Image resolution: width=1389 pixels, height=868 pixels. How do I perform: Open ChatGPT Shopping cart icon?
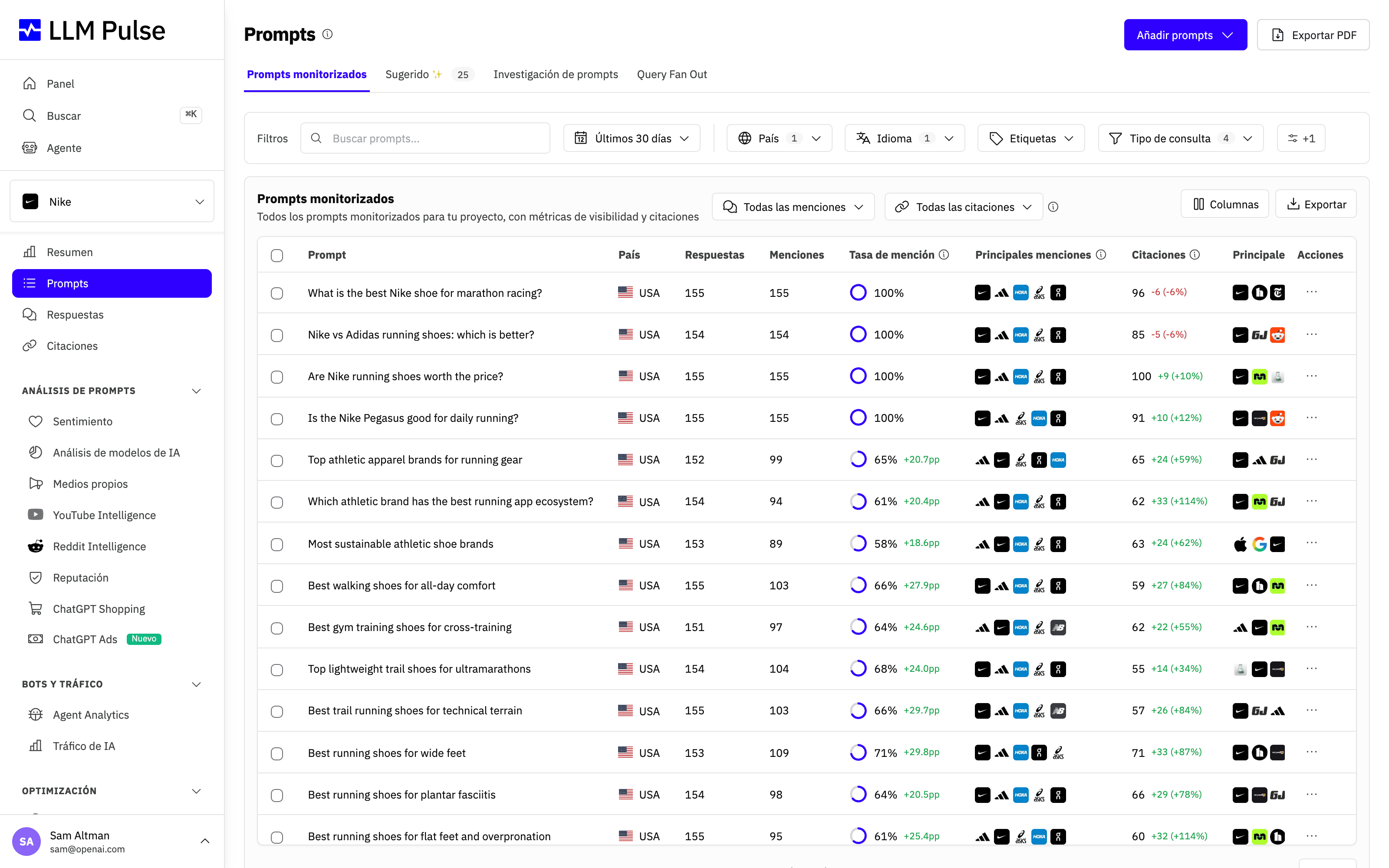[36, 608]
